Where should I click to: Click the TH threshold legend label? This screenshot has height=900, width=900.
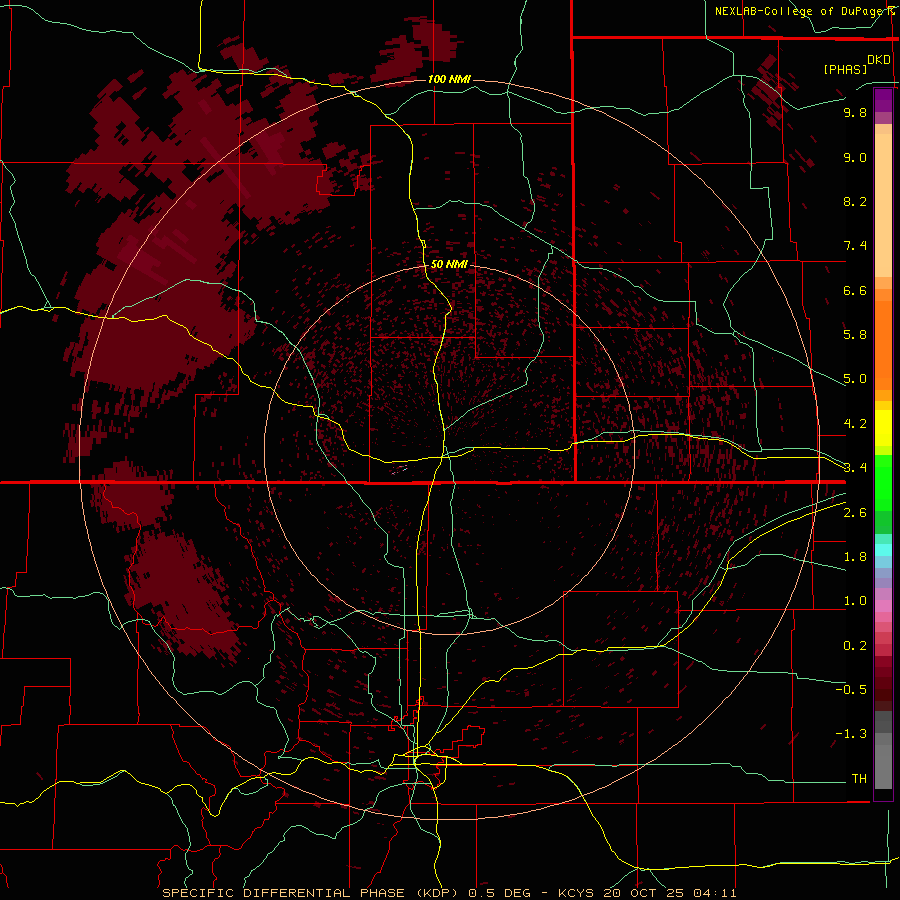859,779
